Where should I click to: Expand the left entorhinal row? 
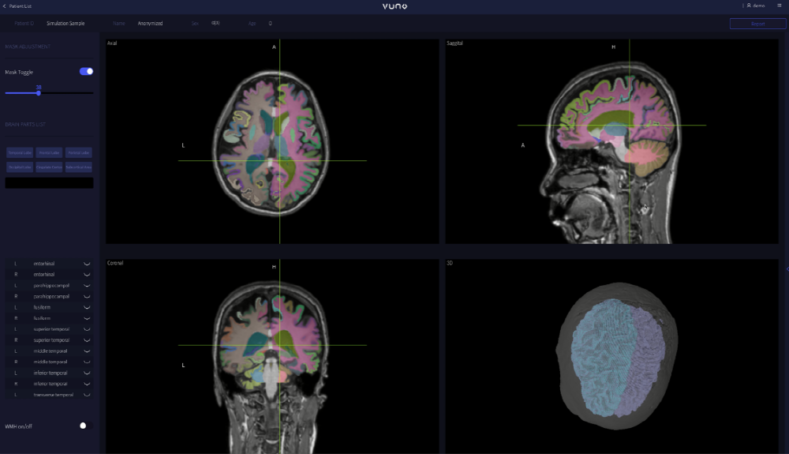click(50, 263)
